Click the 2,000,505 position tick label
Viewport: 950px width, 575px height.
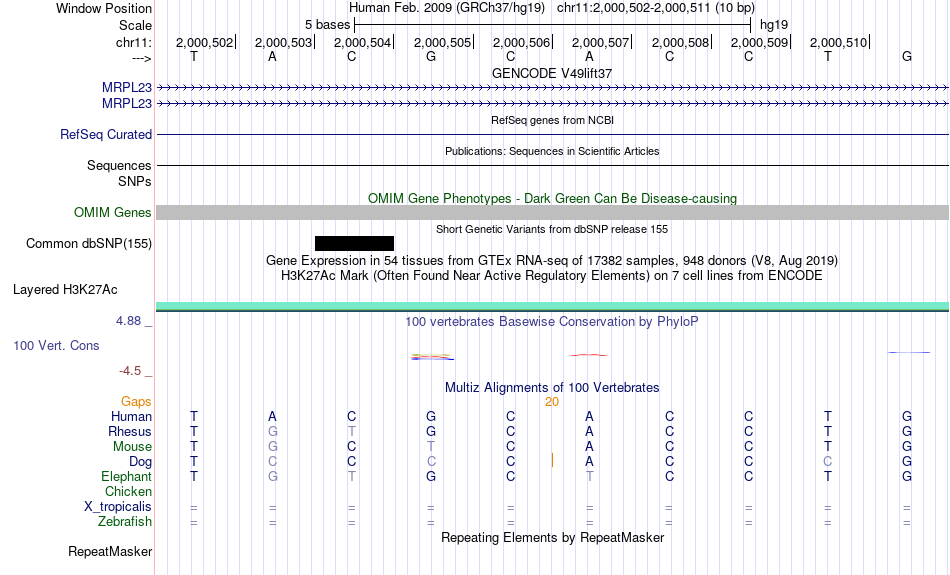point(442,42)
